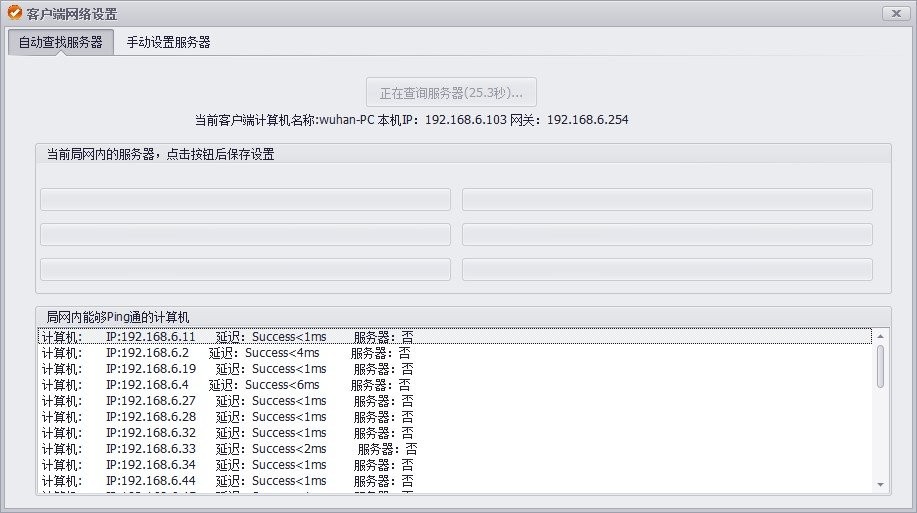
Task: Switch to 自动查找服务器 tab
Action: (x=60, y=42)
